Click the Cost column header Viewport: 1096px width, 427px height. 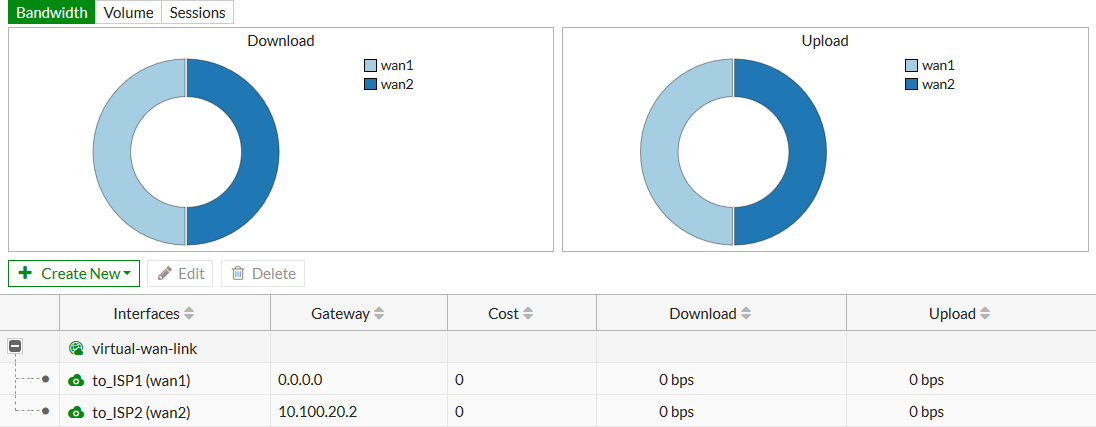click(x=522, y=314)
